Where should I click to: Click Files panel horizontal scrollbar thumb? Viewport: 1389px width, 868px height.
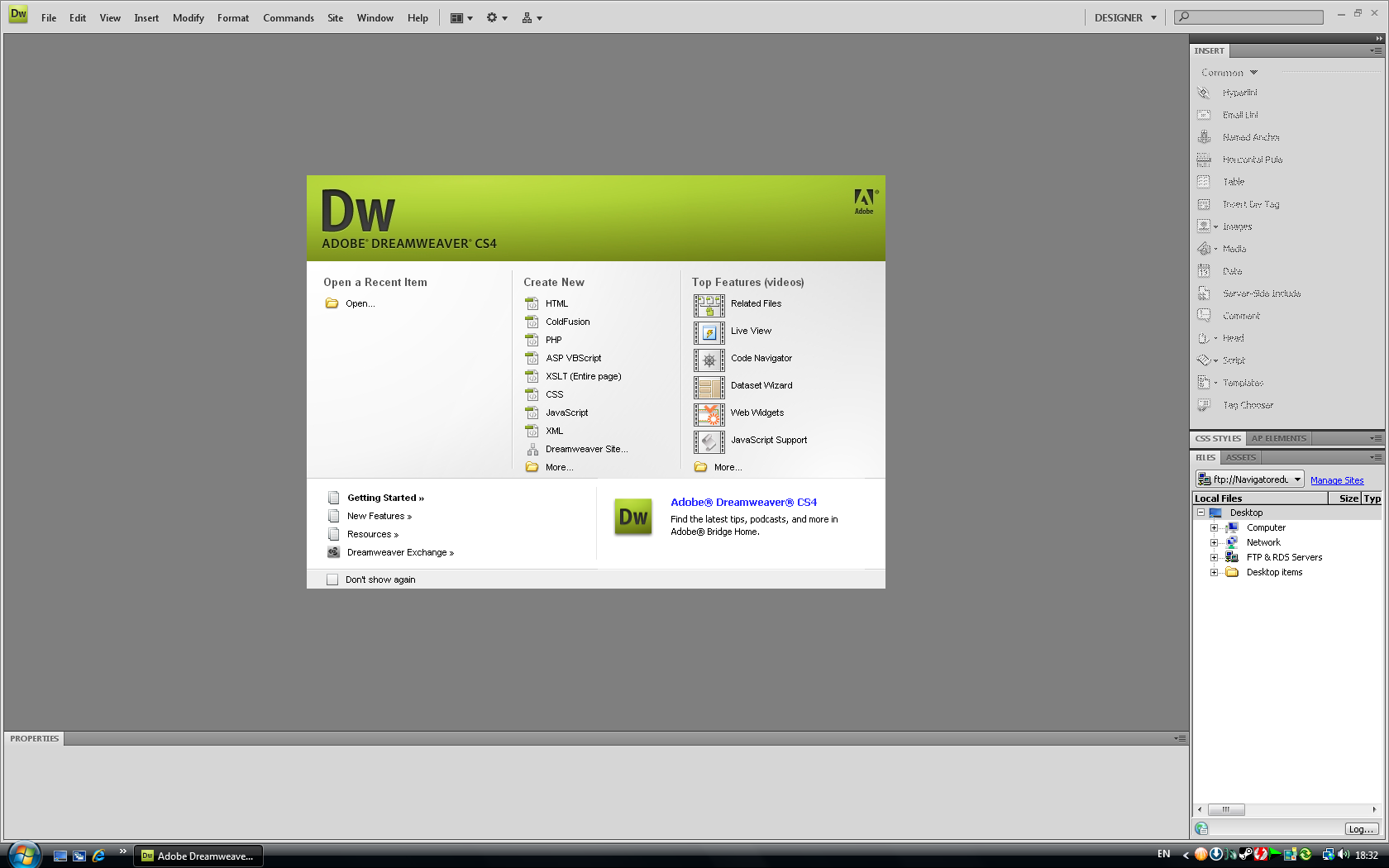coord(1226,809)
